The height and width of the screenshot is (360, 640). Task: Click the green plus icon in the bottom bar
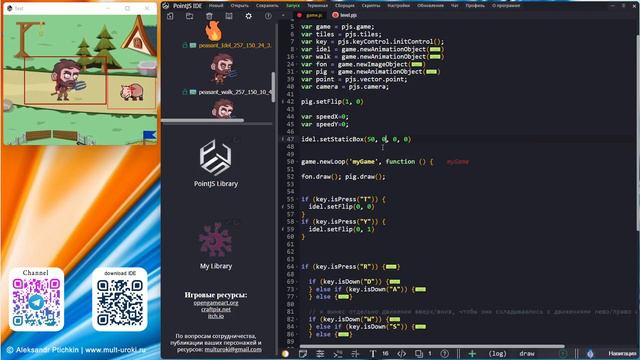[472, 353]
